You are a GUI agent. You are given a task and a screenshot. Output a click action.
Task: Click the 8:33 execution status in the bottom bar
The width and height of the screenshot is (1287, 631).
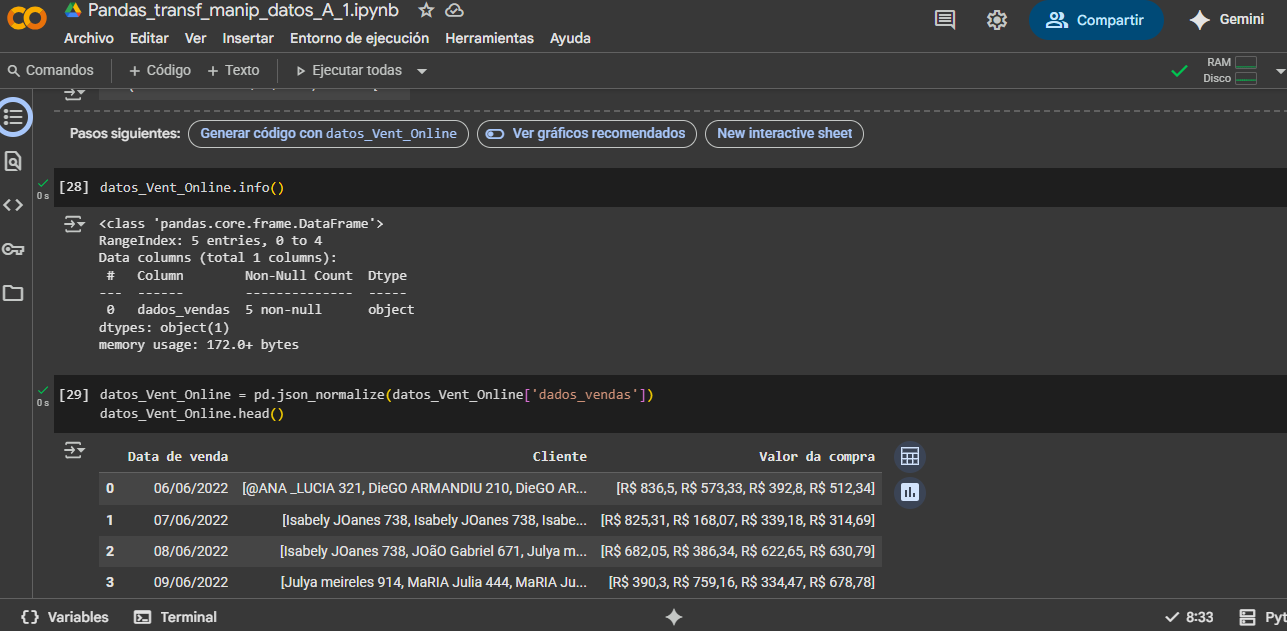tap(1190, 617)
